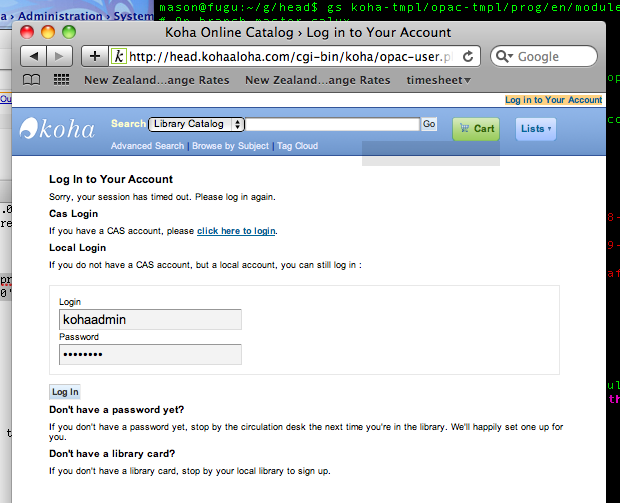Click the Login username field
620x503 pixels.
(x=150, y=319)
